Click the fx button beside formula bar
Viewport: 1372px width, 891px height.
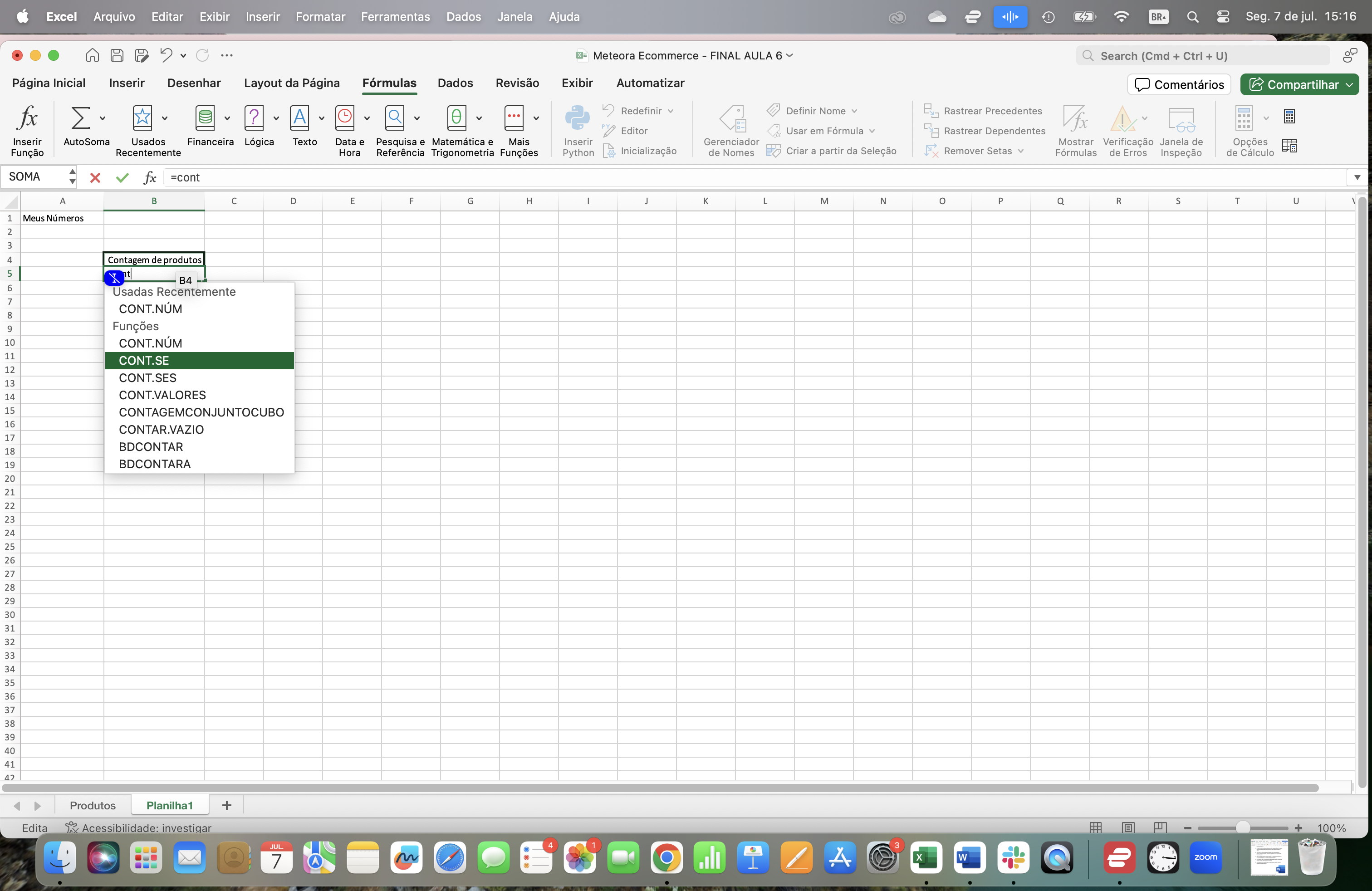click(x=150, y=177)
